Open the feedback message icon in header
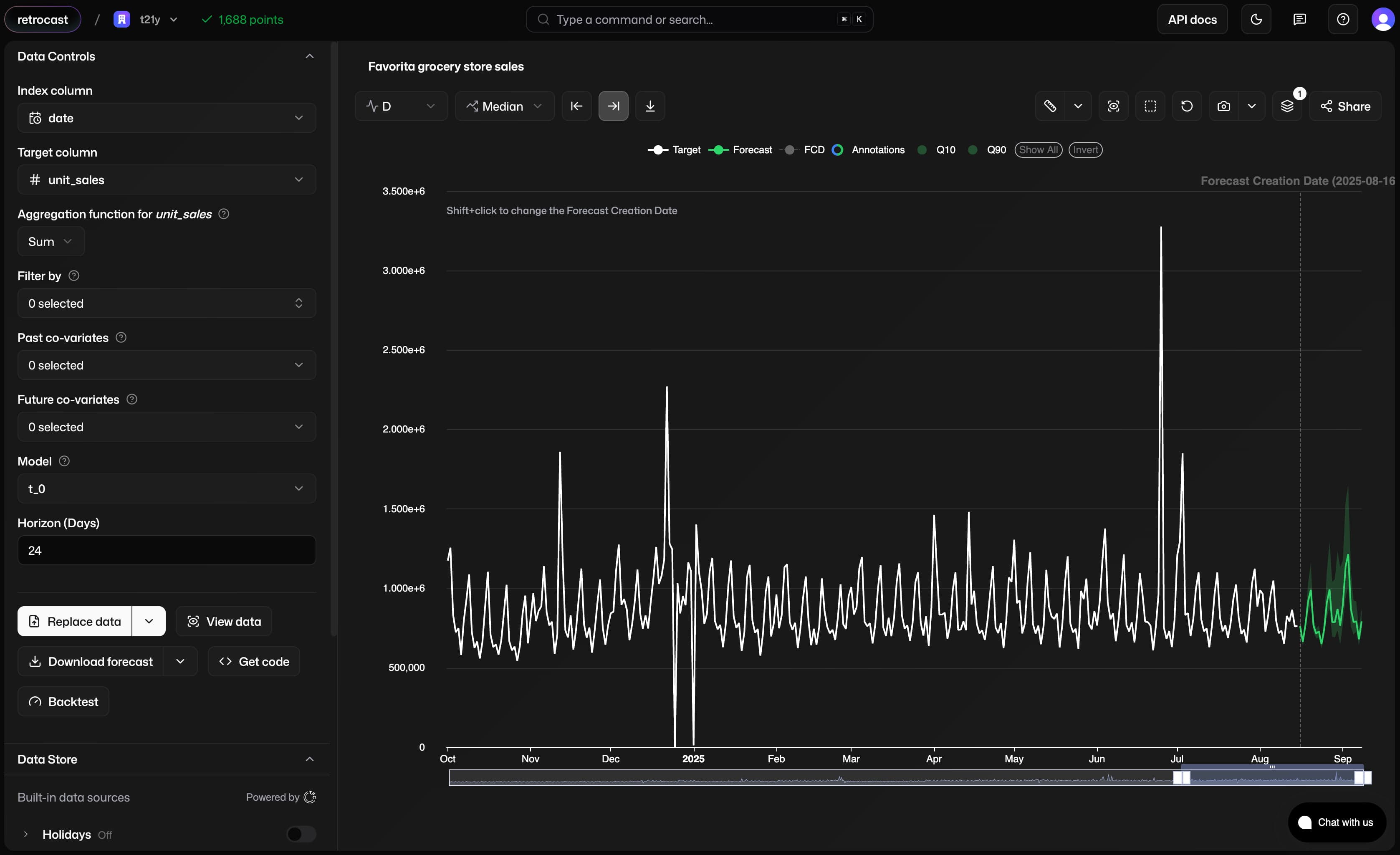Viewport: 1400px width, 855px height. pyautogui.click(x=1299, y=19)
